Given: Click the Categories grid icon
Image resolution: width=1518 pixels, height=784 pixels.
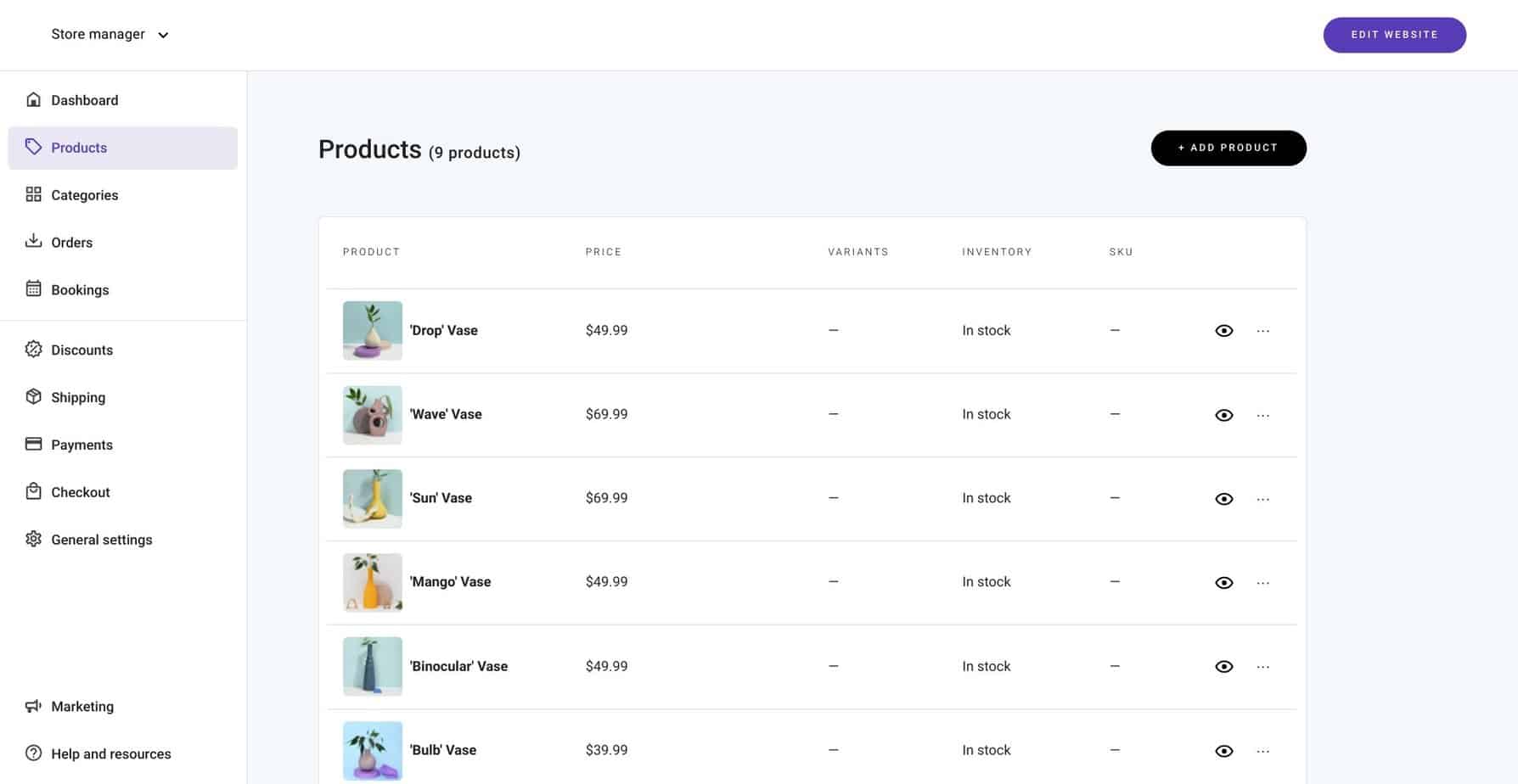Looking at the screenshot, I should click(x=33, y=195).
